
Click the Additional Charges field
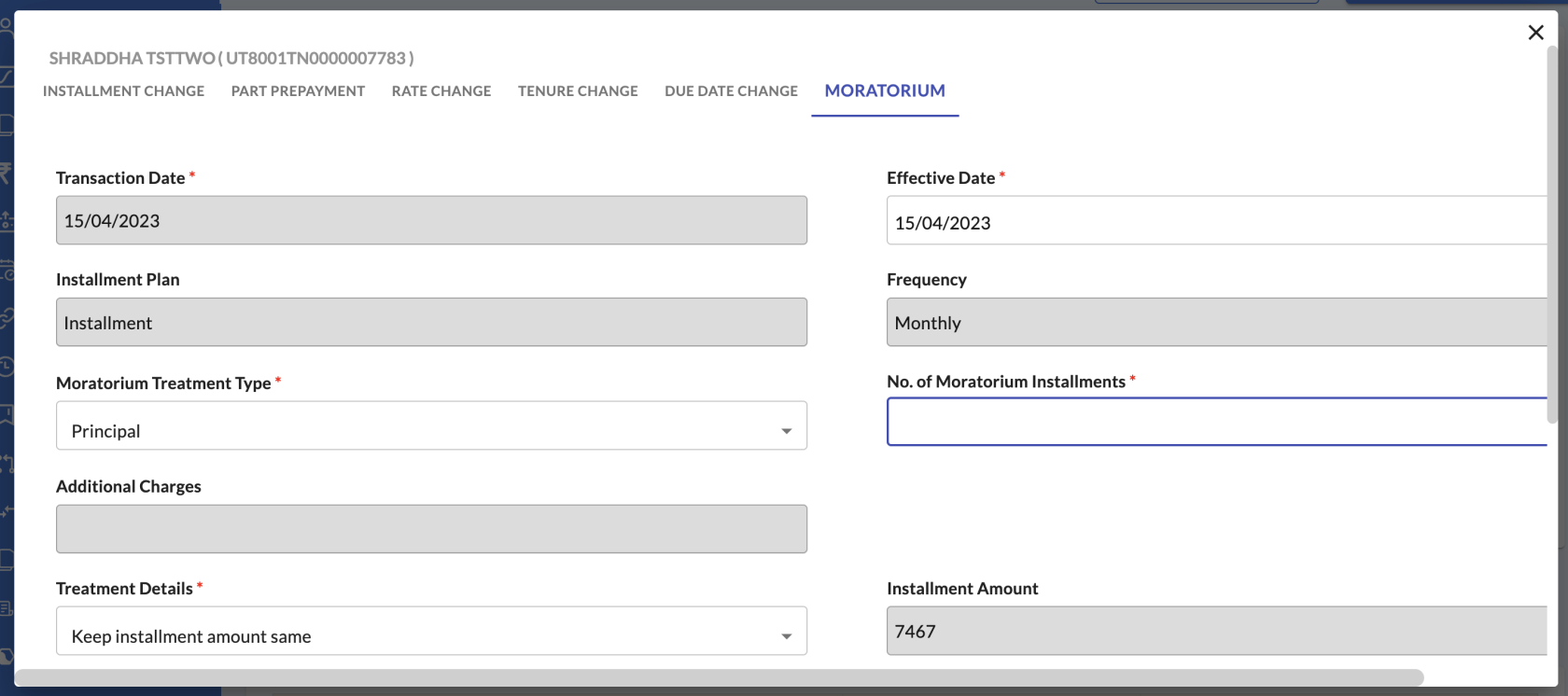[x=431, y=529]
